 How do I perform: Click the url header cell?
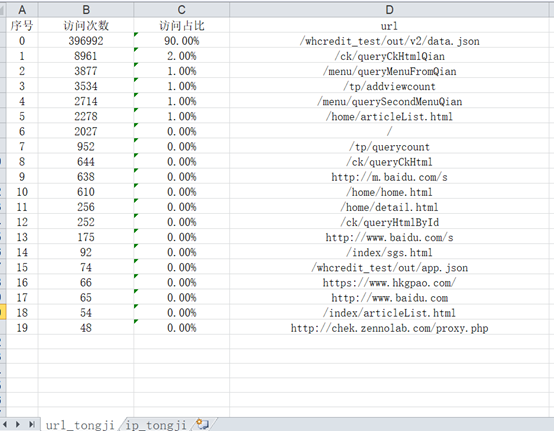389,25
